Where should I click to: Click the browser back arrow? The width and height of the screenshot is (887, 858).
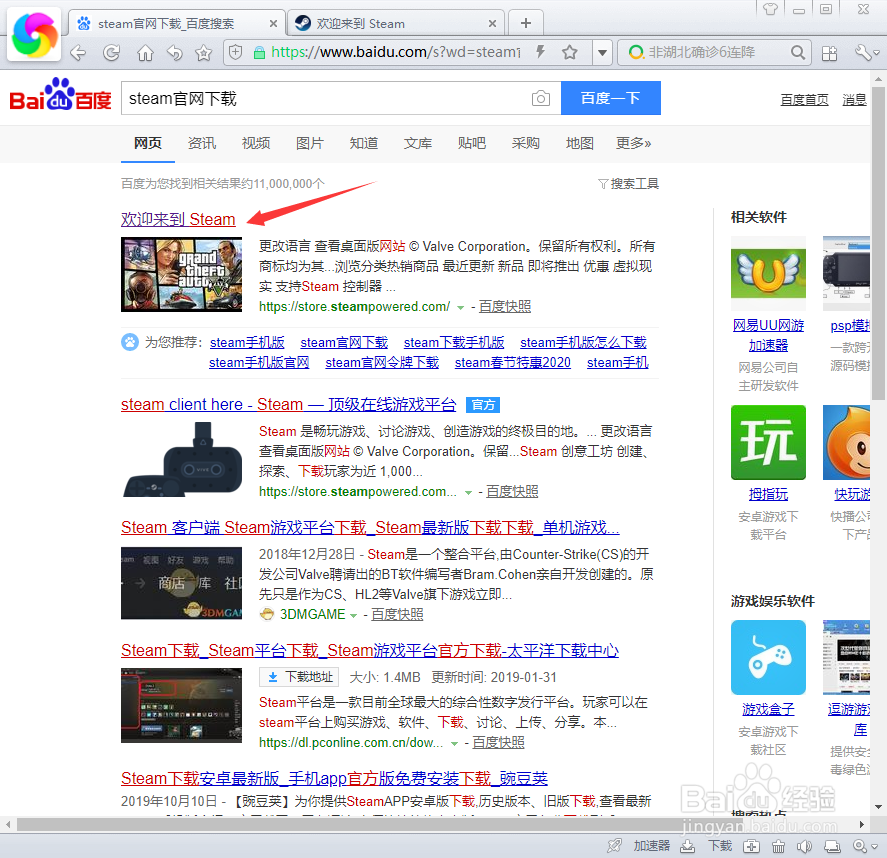pyautogui.click(x=77, y=53)
